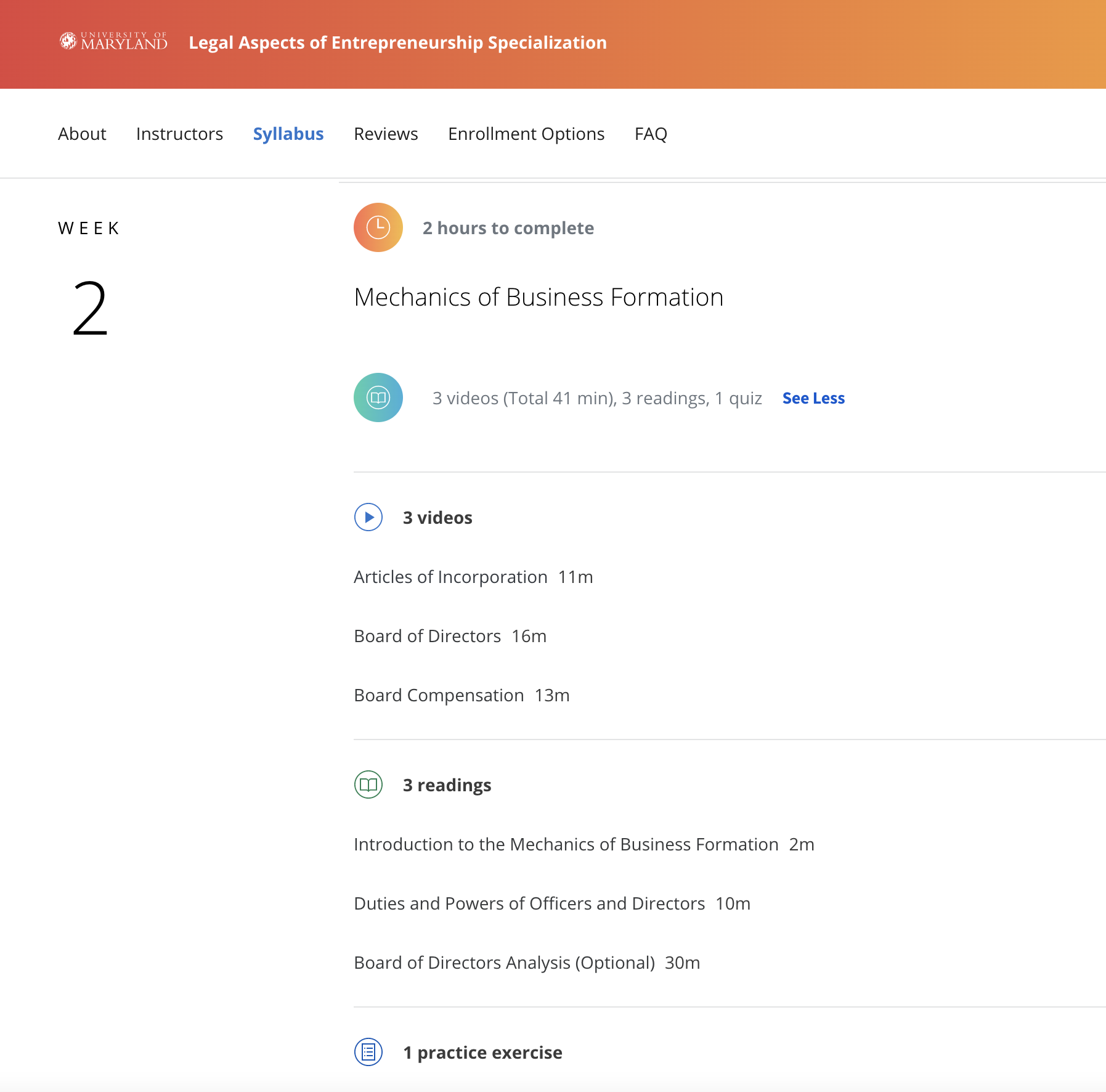Select the Syllabus tab
Viewport: 1106px width, 1092px height.
(x=288, y=134)
